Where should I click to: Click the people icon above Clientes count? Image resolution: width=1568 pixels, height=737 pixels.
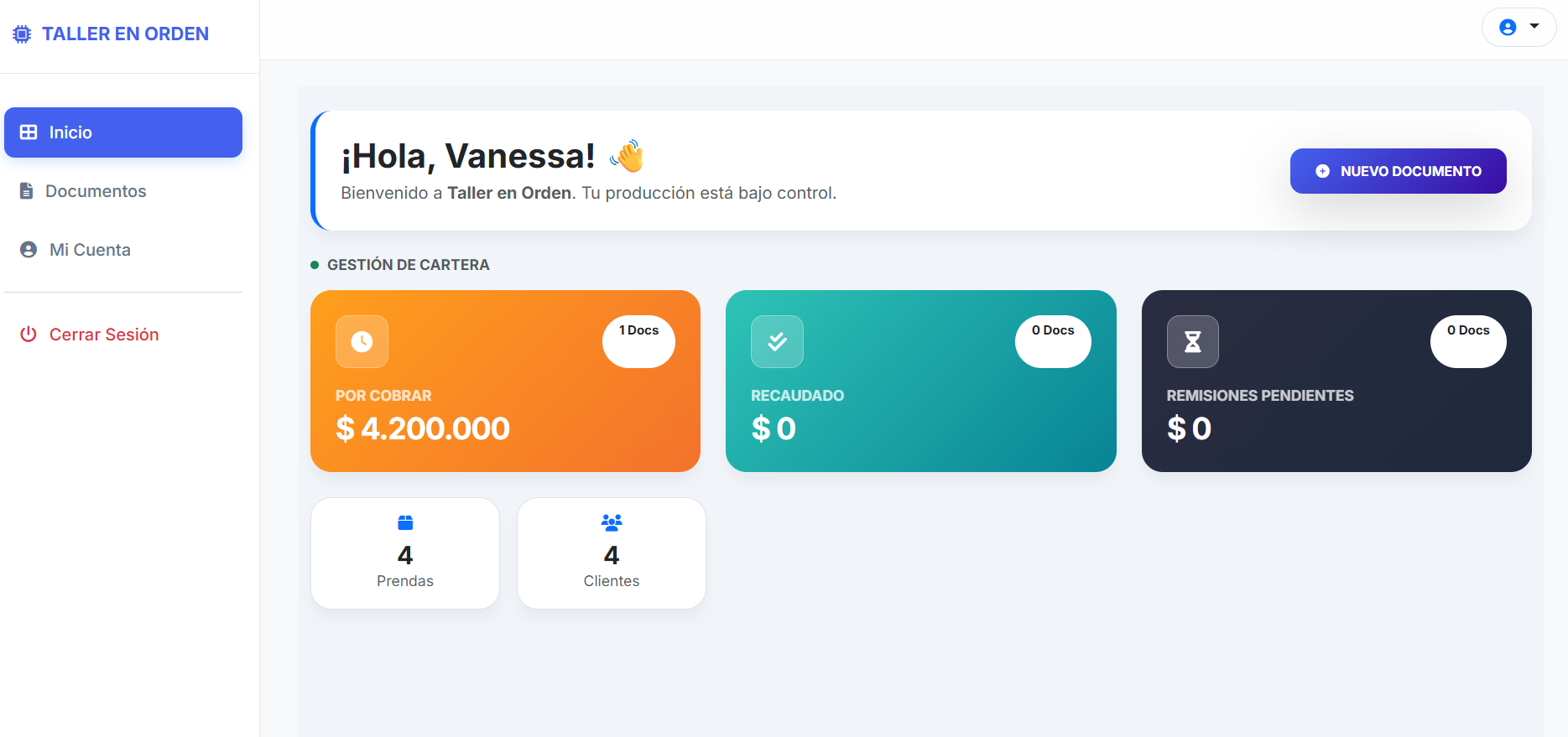pos(611,522)
